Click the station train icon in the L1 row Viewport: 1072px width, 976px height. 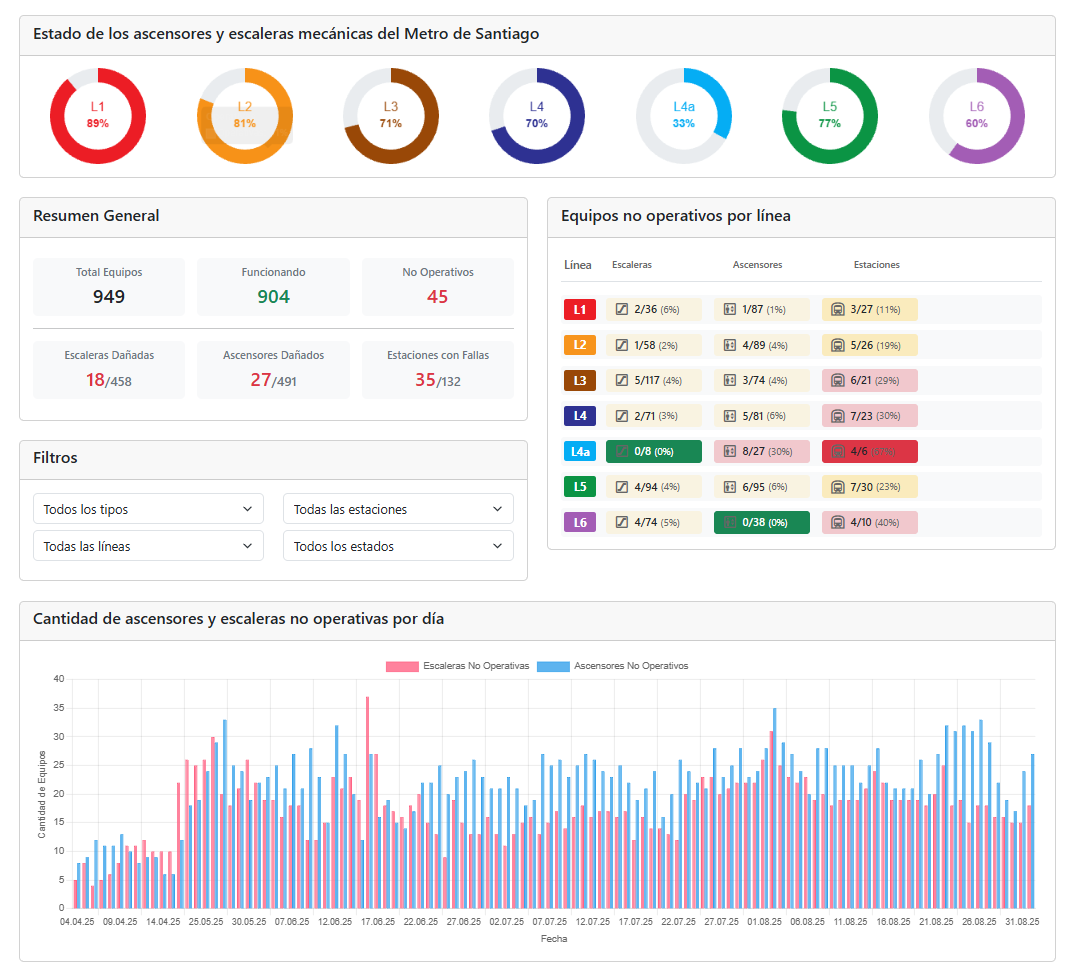pyautogui.click(x=838, y=310)
